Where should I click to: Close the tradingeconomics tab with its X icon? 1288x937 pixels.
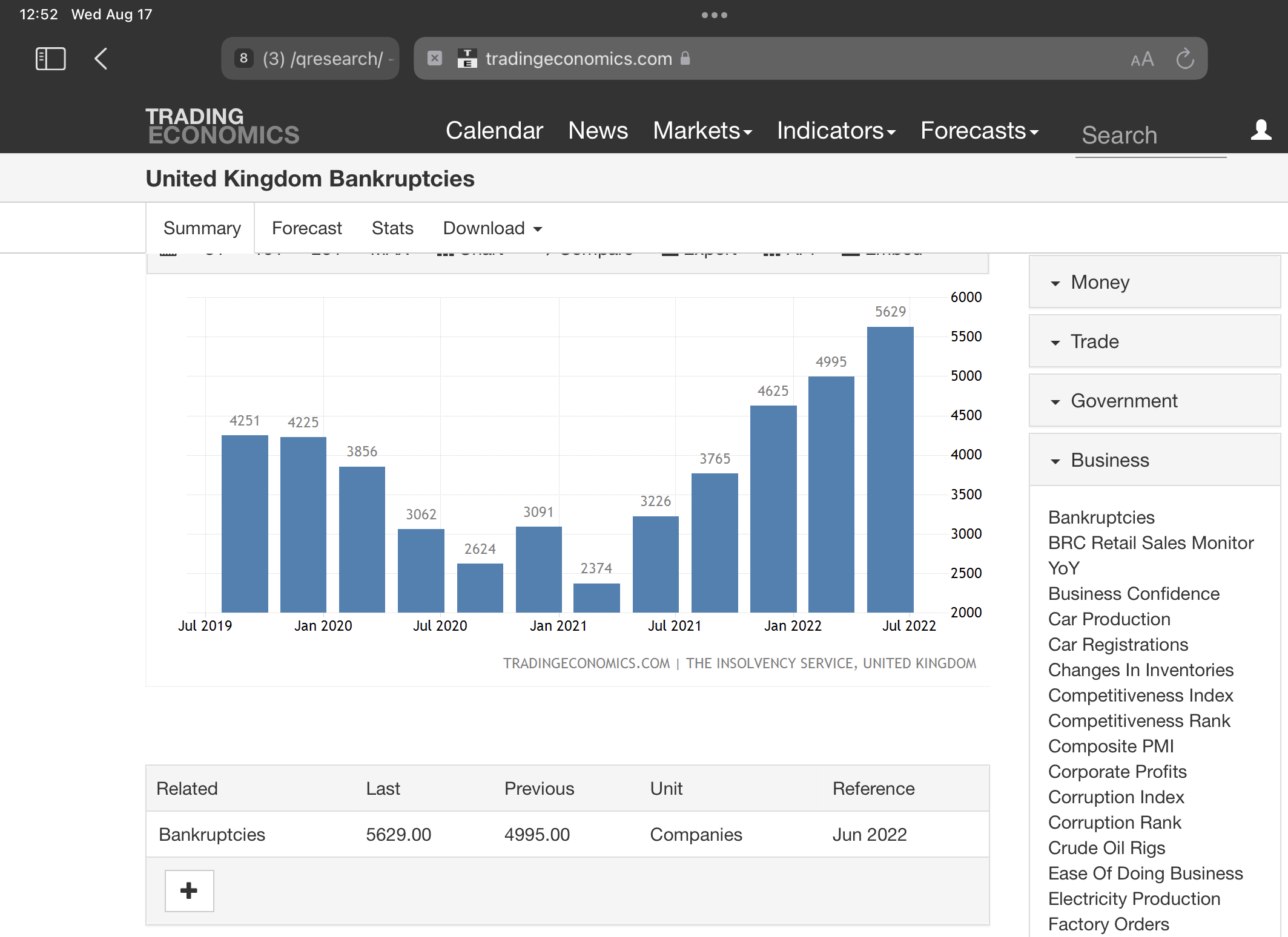tap(435, 58)
